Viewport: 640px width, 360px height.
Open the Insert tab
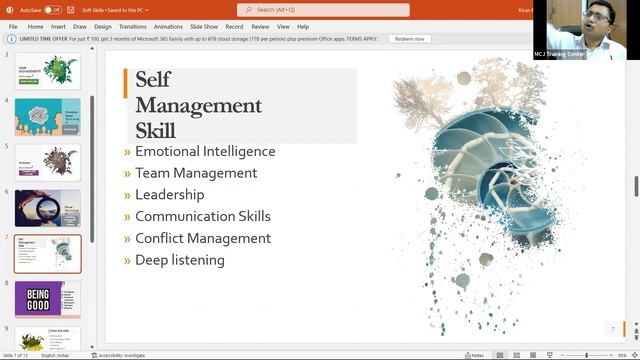pyautogui.click(x=58, y=27)
